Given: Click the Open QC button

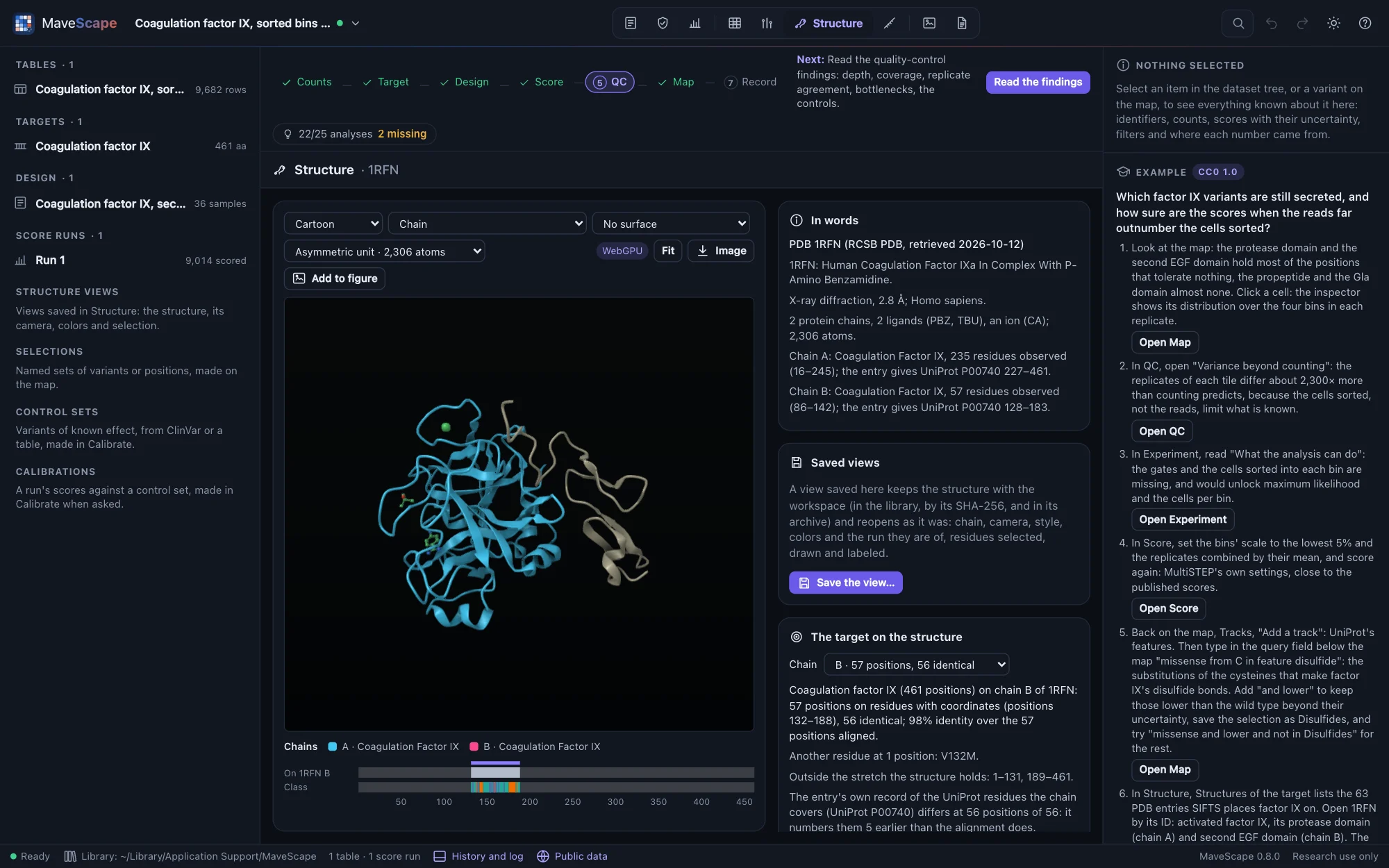Looking at the screenshot, I should (x=1162, y=431).
